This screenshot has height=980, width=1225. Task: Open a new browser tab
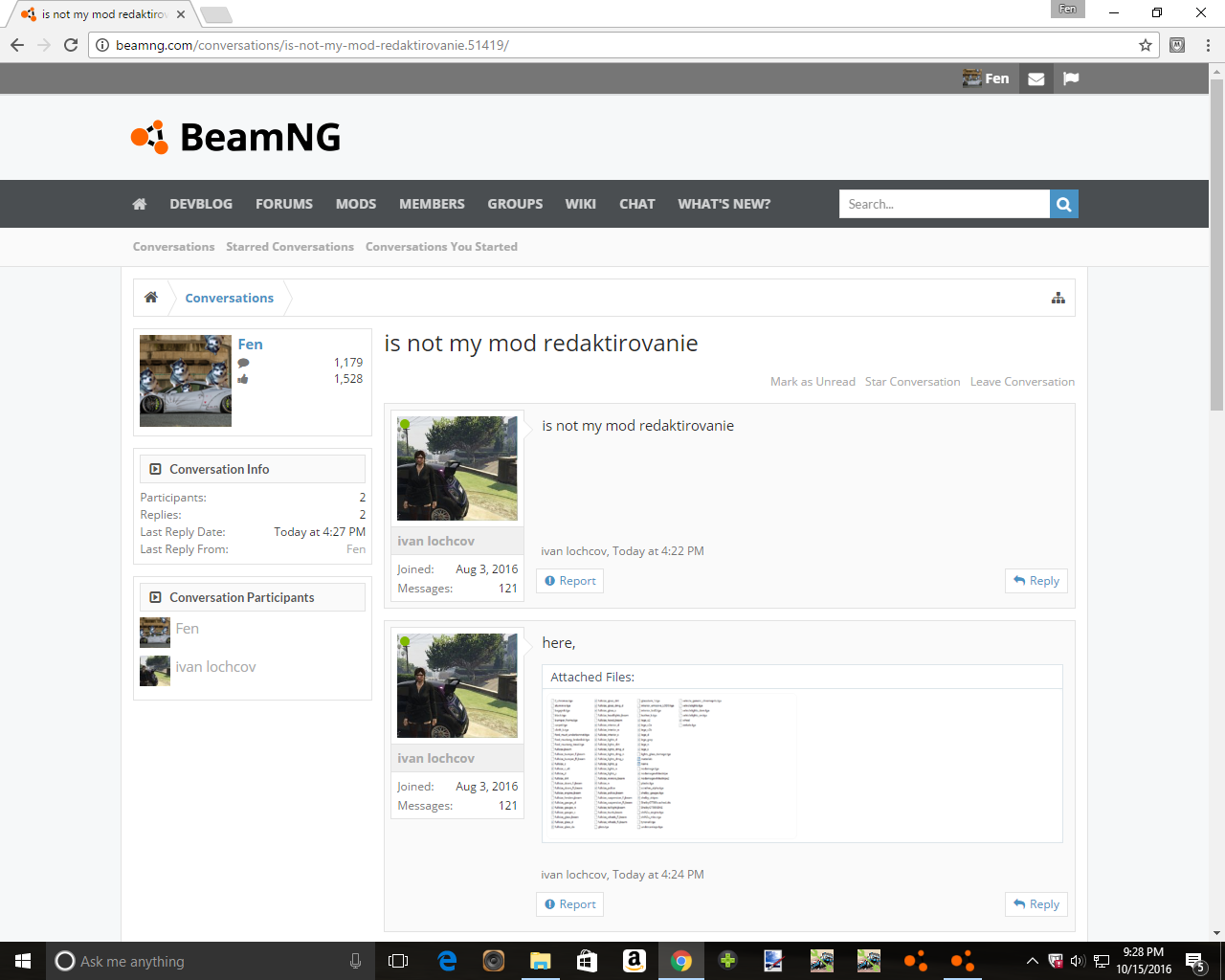[x=215, y=14]
